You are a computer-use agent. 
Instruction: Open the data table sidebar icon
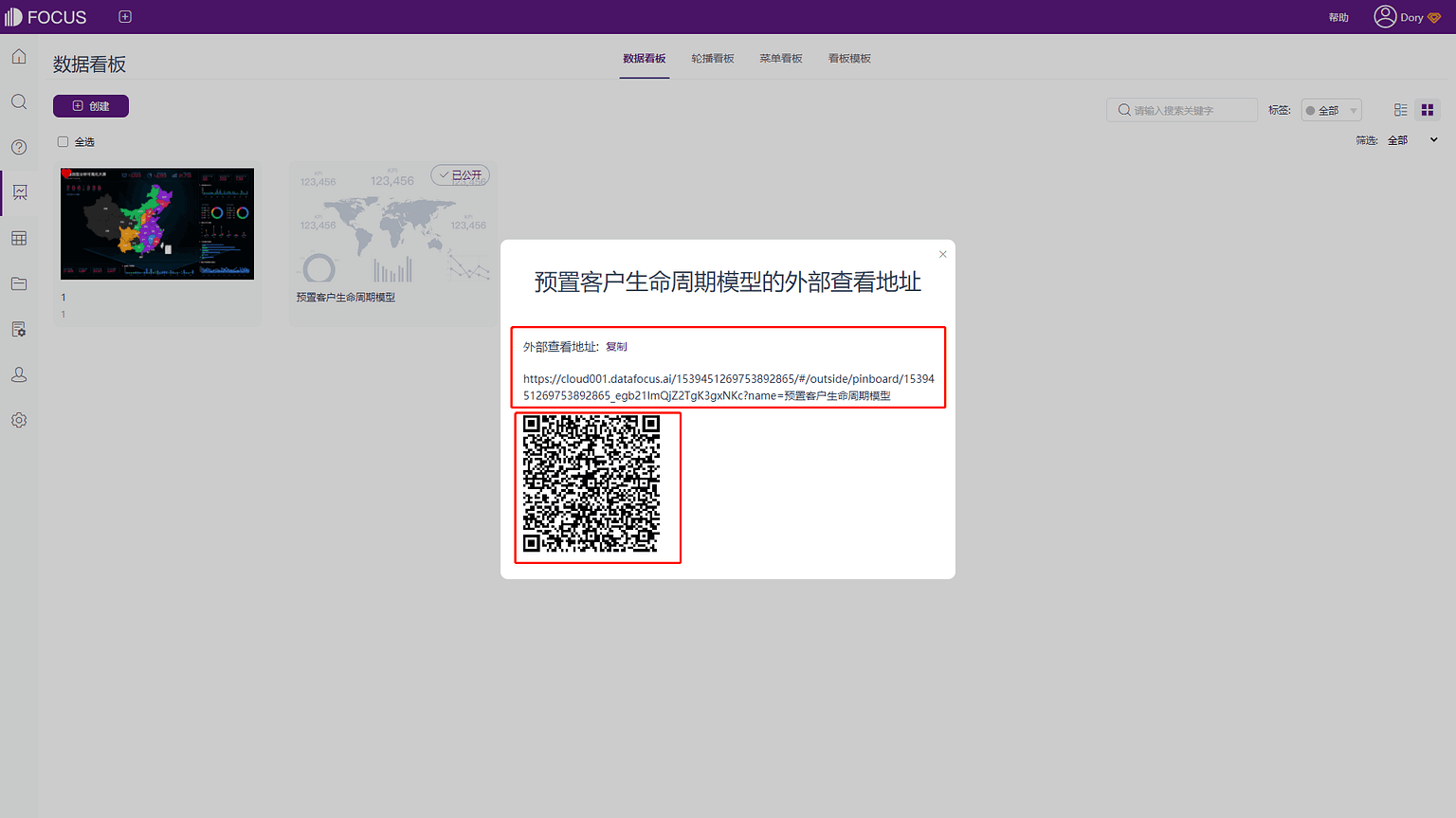tap(19, 238)
